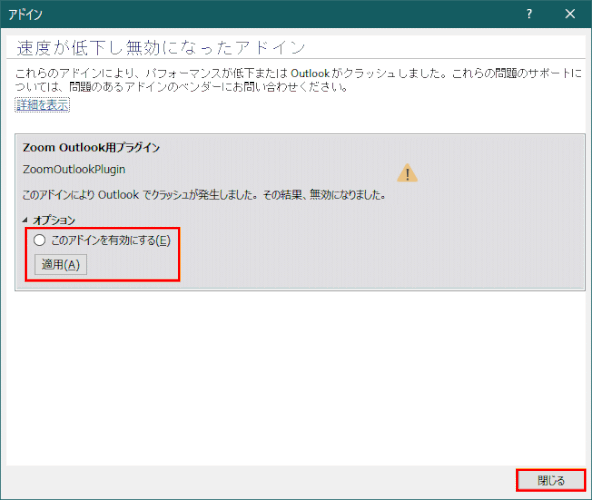The height and width of the screenshot is (500, 592).
Task: Open the 詳細を表示 link
Action: (x=42, y=105)
